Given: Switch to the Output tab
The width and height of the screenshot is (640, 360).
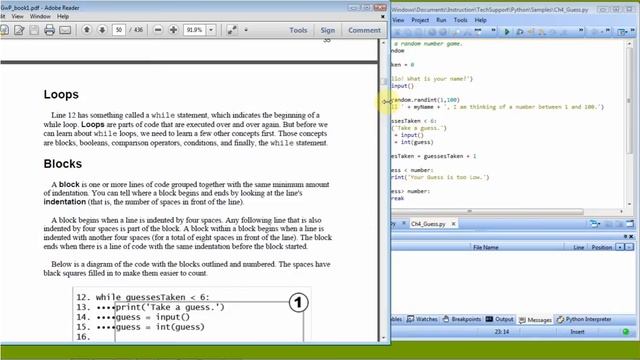Looking at the screenshot, I should [500, 319].
